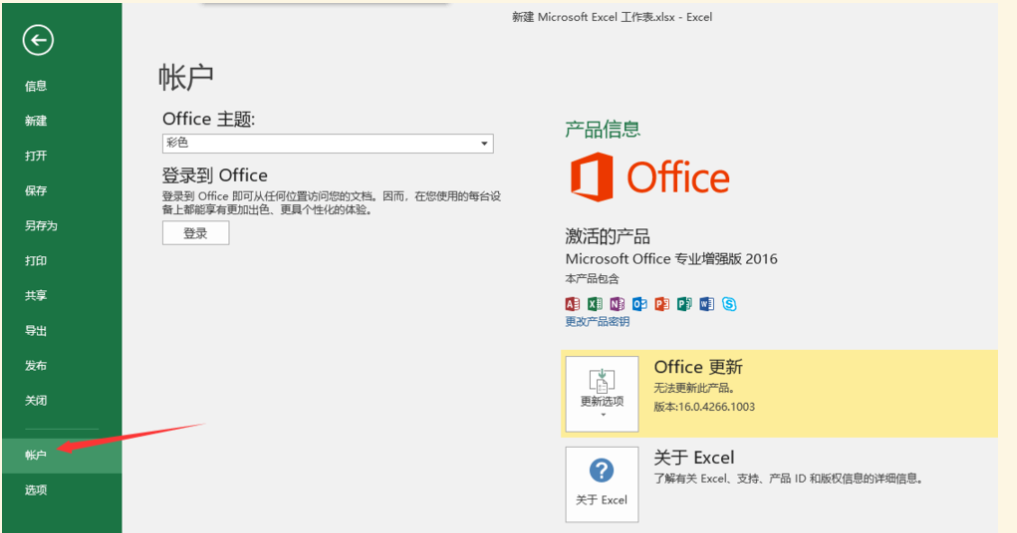Image resolution: width=1017 pixels, height=533 pixels.
Task: Click the Outlook product icon
Action: pos(639,304)
